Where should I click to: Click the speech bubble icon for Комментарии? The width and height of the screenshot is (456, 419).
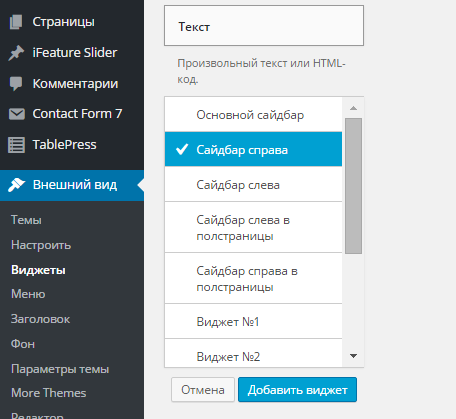[x=16, y=83]
